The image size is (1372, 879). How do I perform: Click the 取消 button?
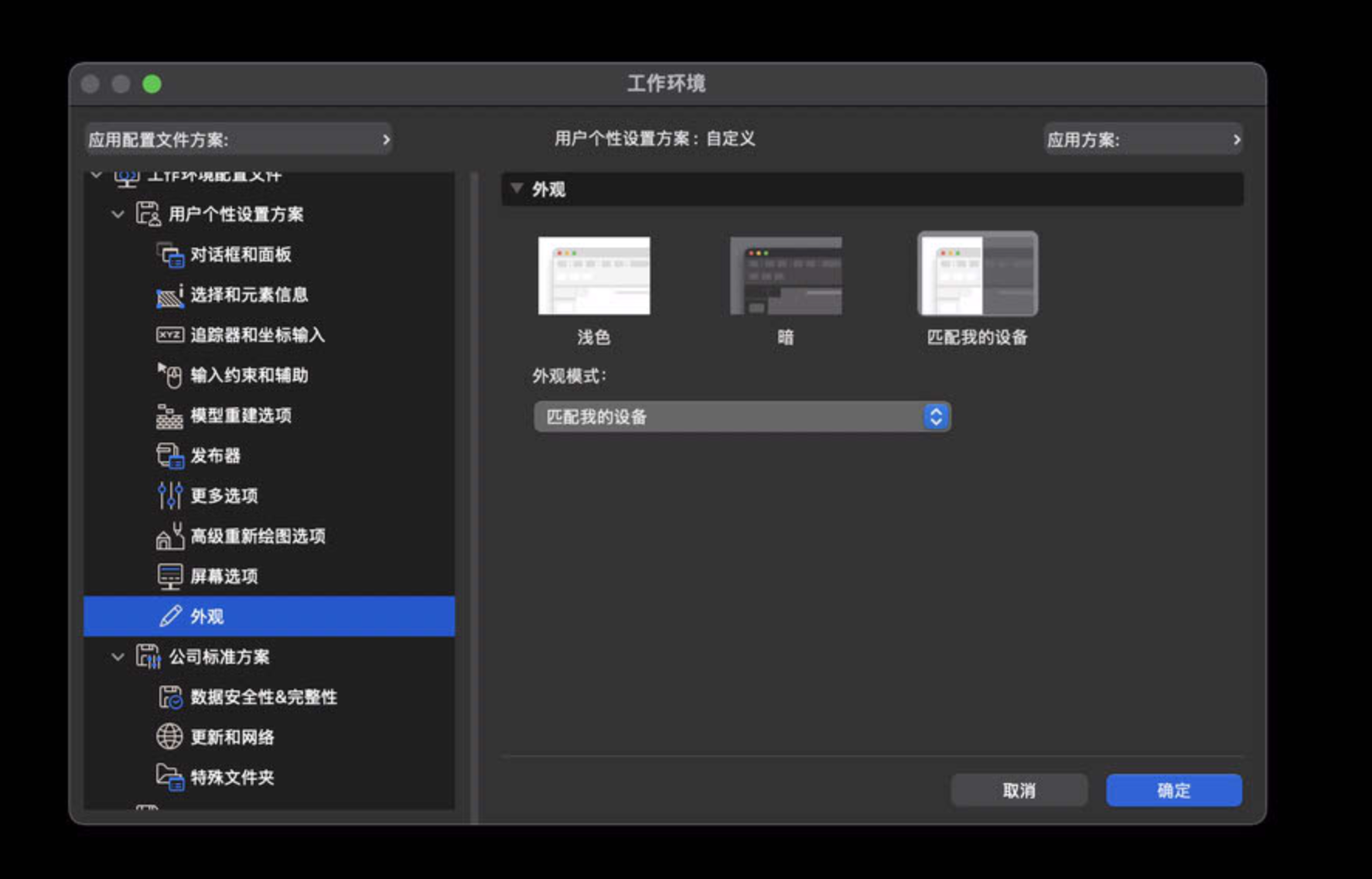click(1019, 790)
